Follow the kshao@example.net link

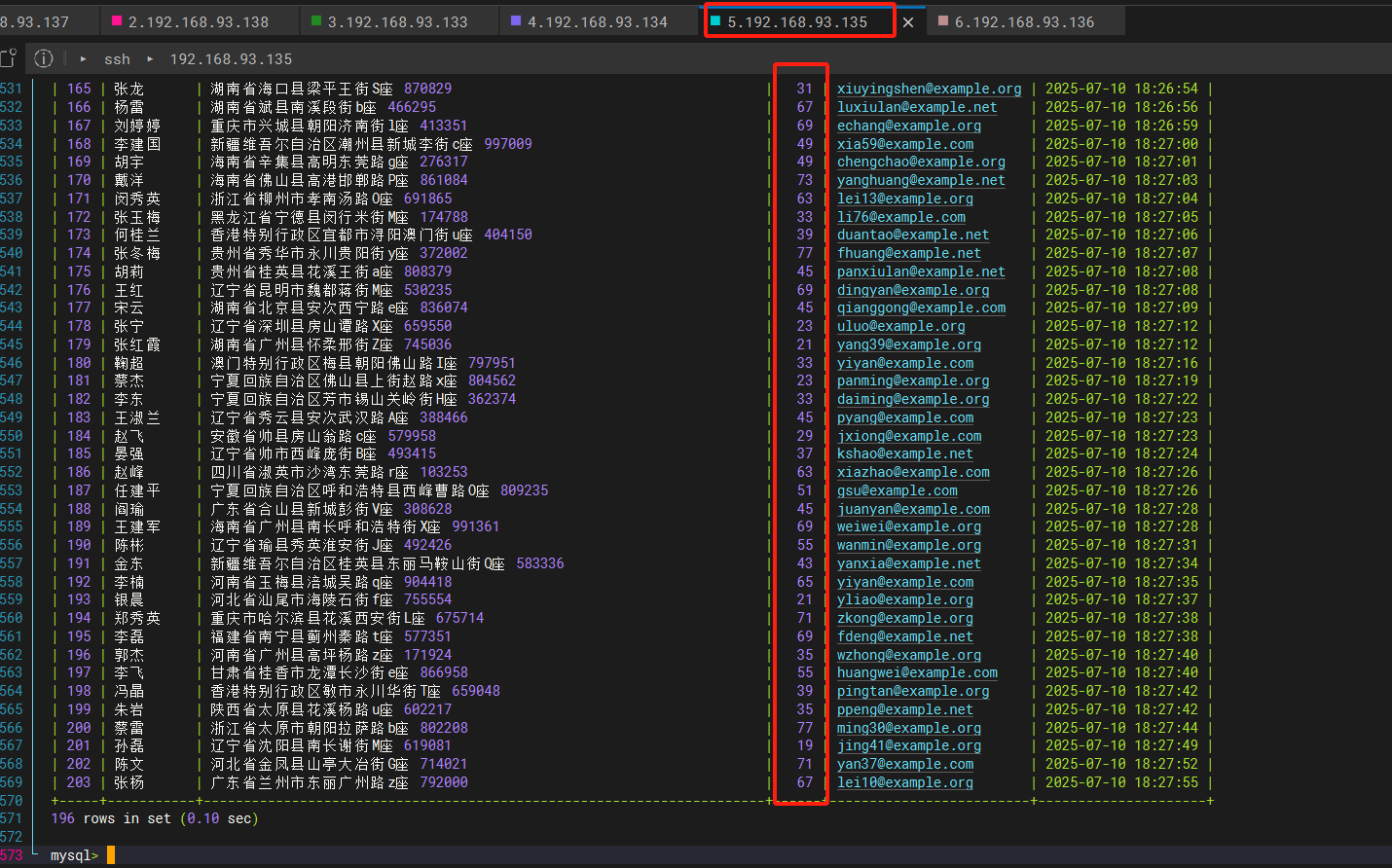tap(905, 453)
